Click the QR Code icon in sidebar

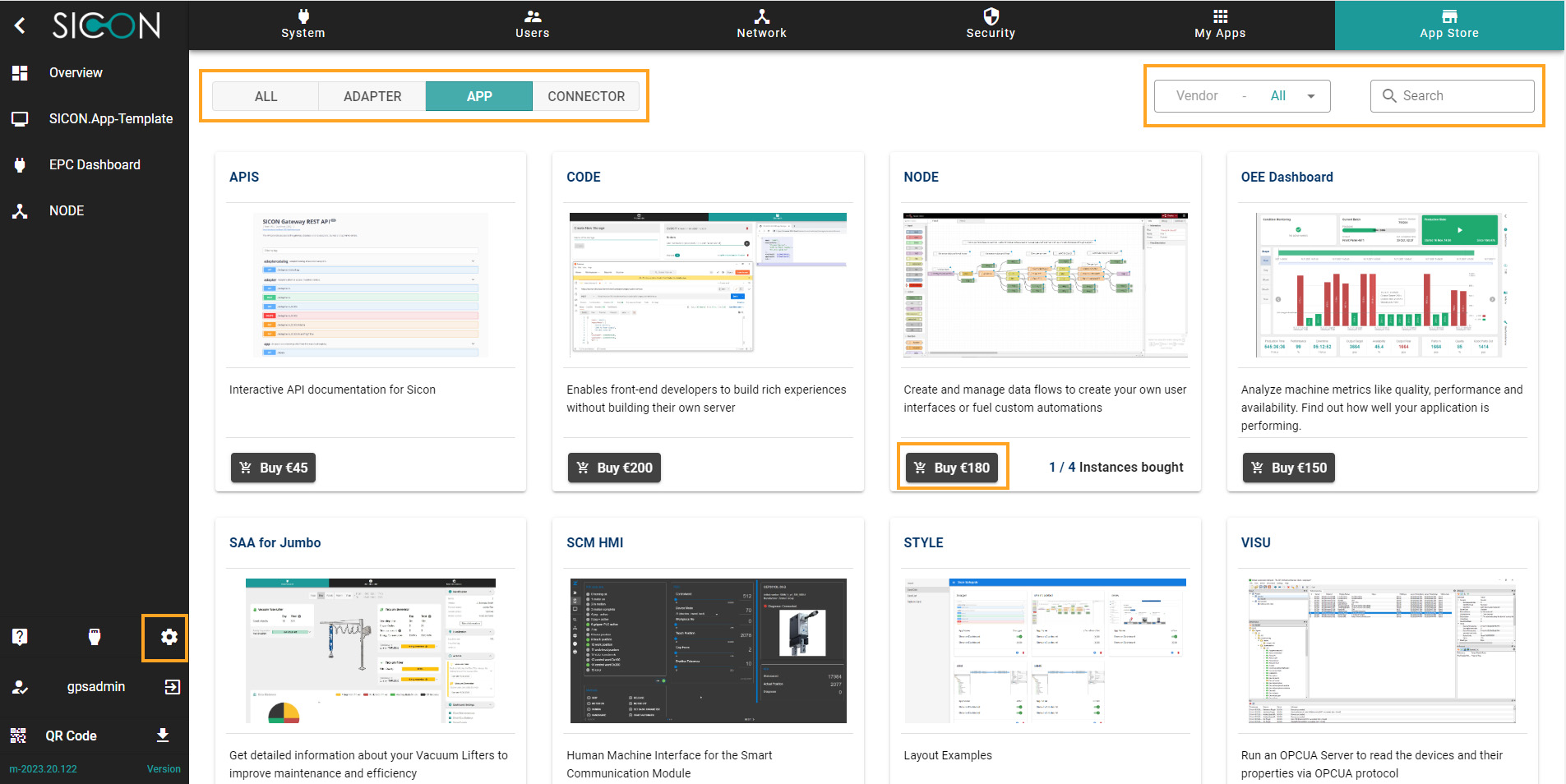18,736
